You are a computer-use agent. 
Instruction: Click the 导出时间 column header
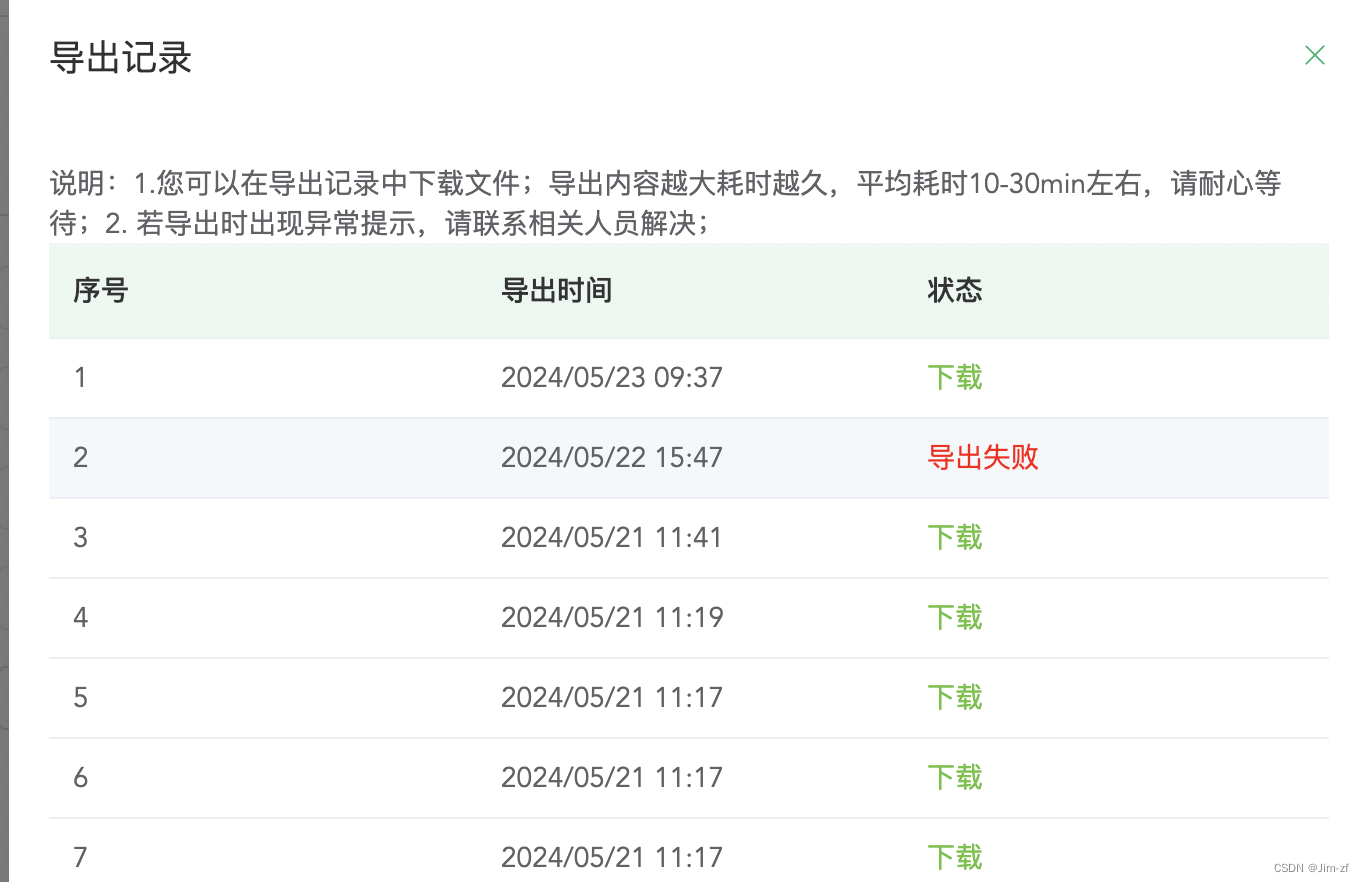(556, 290)
